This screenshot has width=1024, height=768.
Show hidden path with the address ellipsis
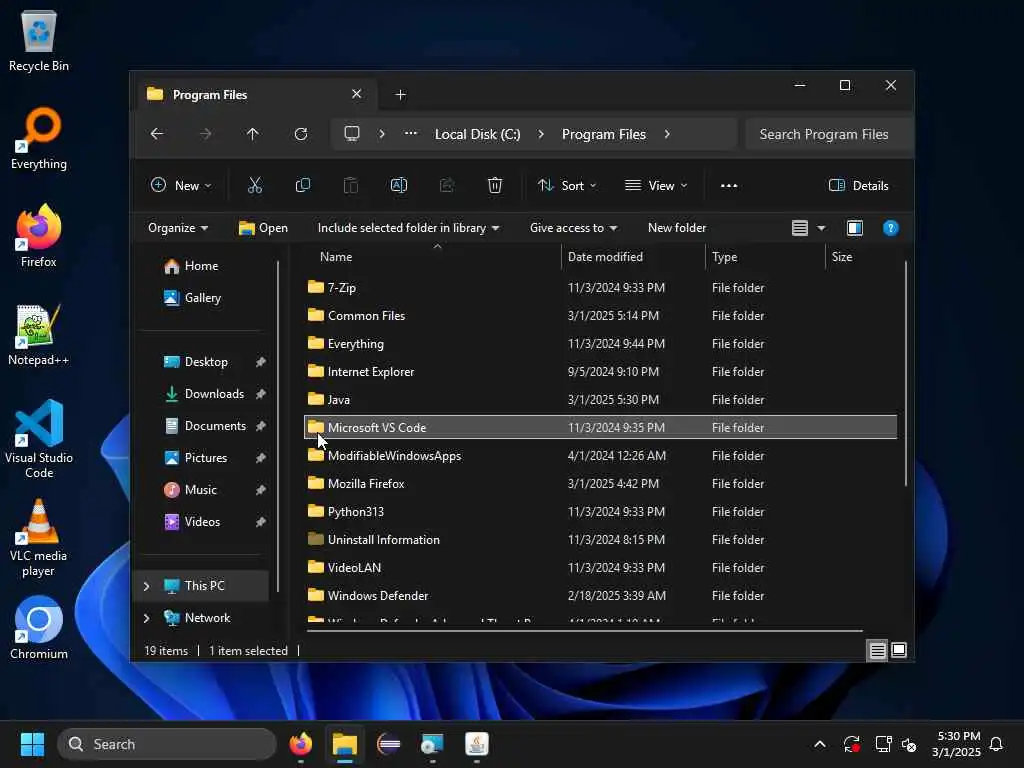[x=411, y=134]
